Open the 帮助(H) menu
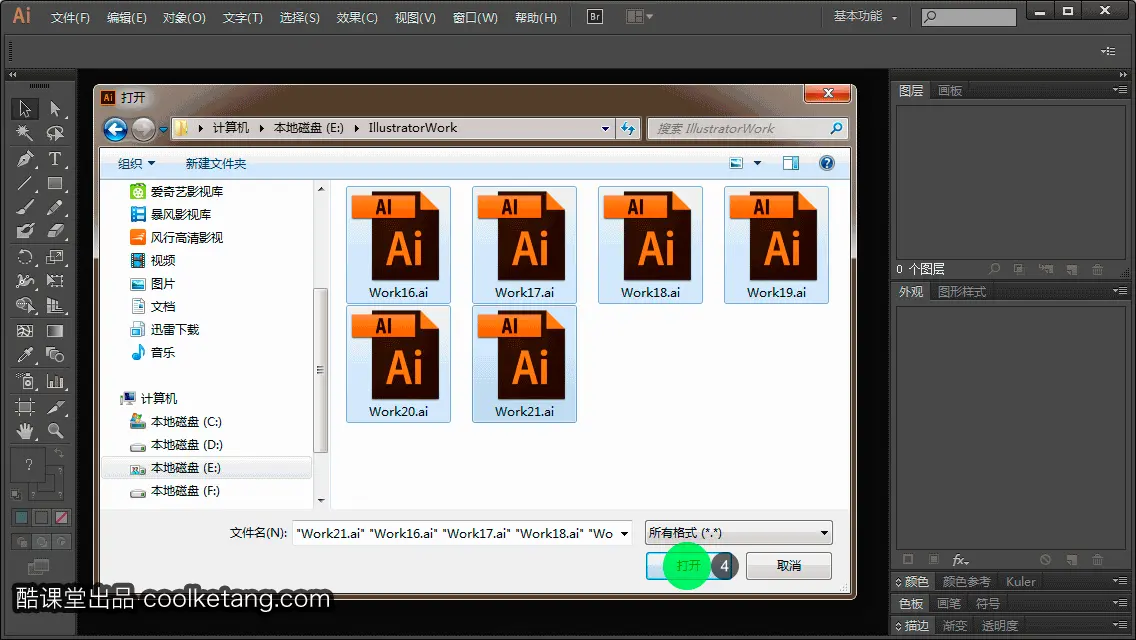Image resolution: width=1136 pixels, height=640 pixels. click(x=536, y=17)
